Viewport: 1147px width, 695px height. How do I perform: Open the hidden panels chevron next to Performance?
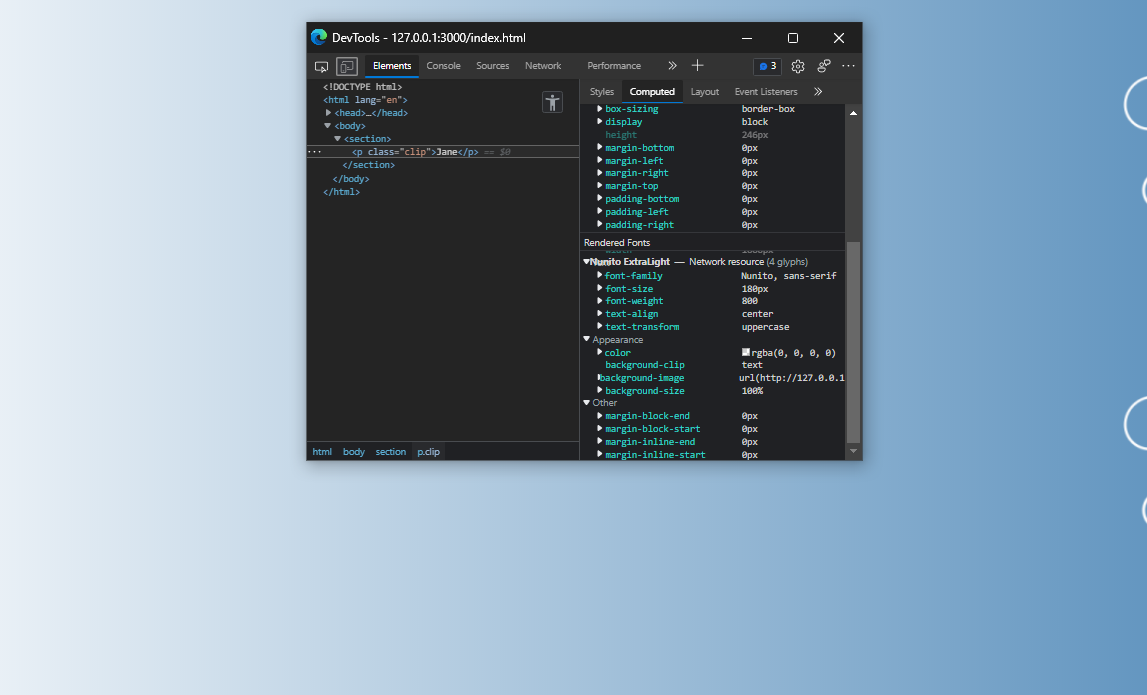coord(671,66)
